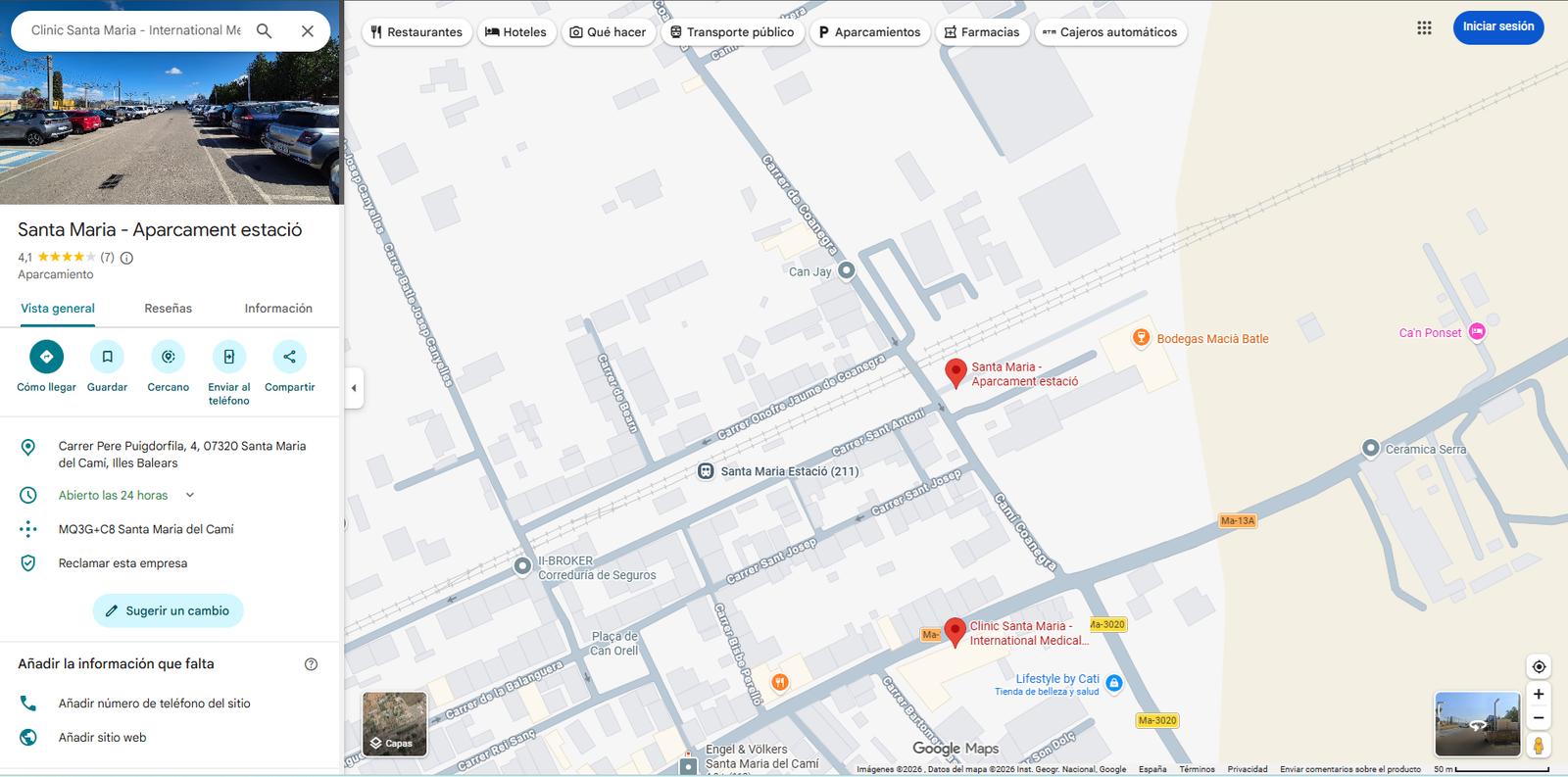This screenshot has height=777, width=1568.
Task: Filter map by Restaurantes
Action: click(x=416, y=32)
